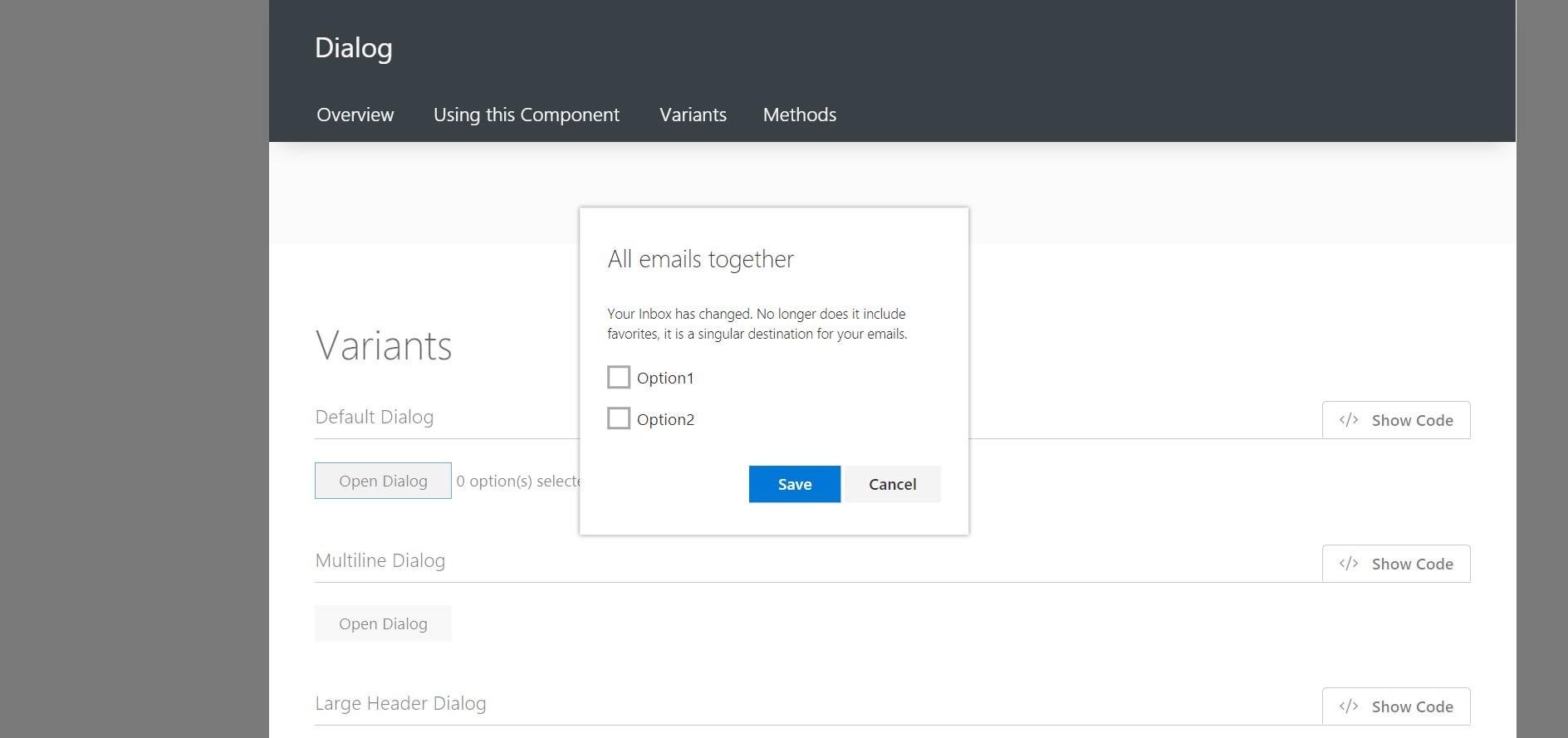
Task: Cancel the All emails together dialog
Action: click(893, 484)
